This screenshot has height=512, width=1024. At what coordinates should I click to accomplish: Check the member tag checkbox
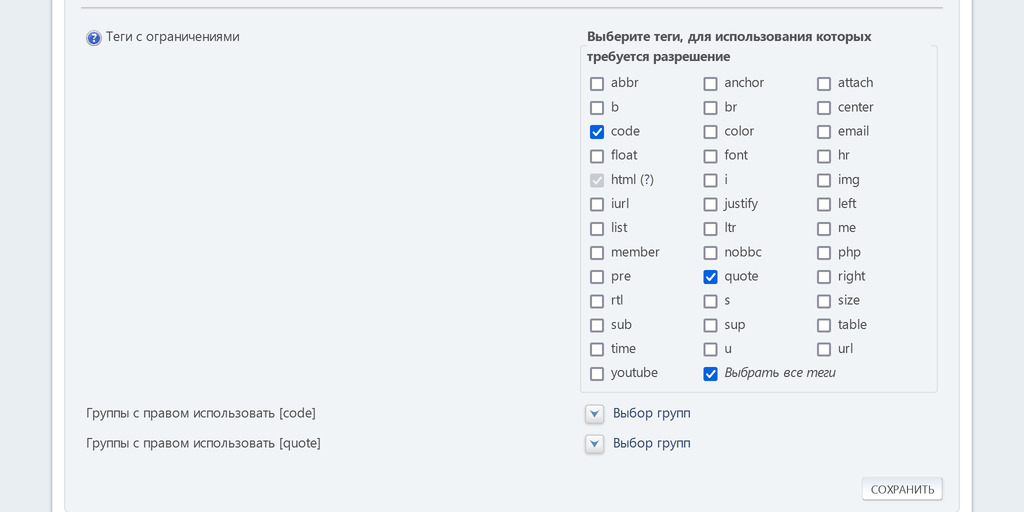tap(597, 253)
